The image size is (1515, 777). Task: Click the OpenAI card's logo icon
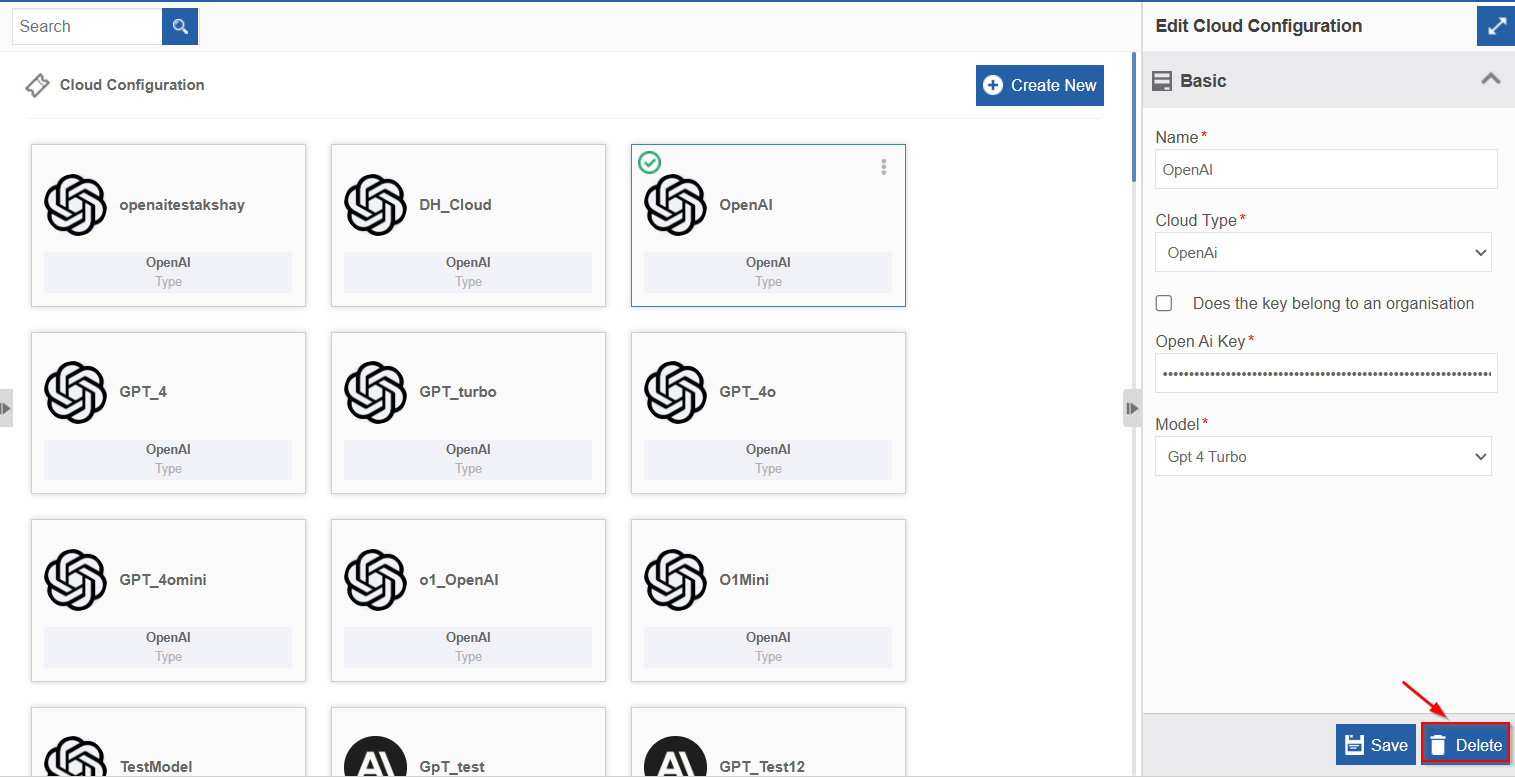pyautogui.click(x=675, y=205)
